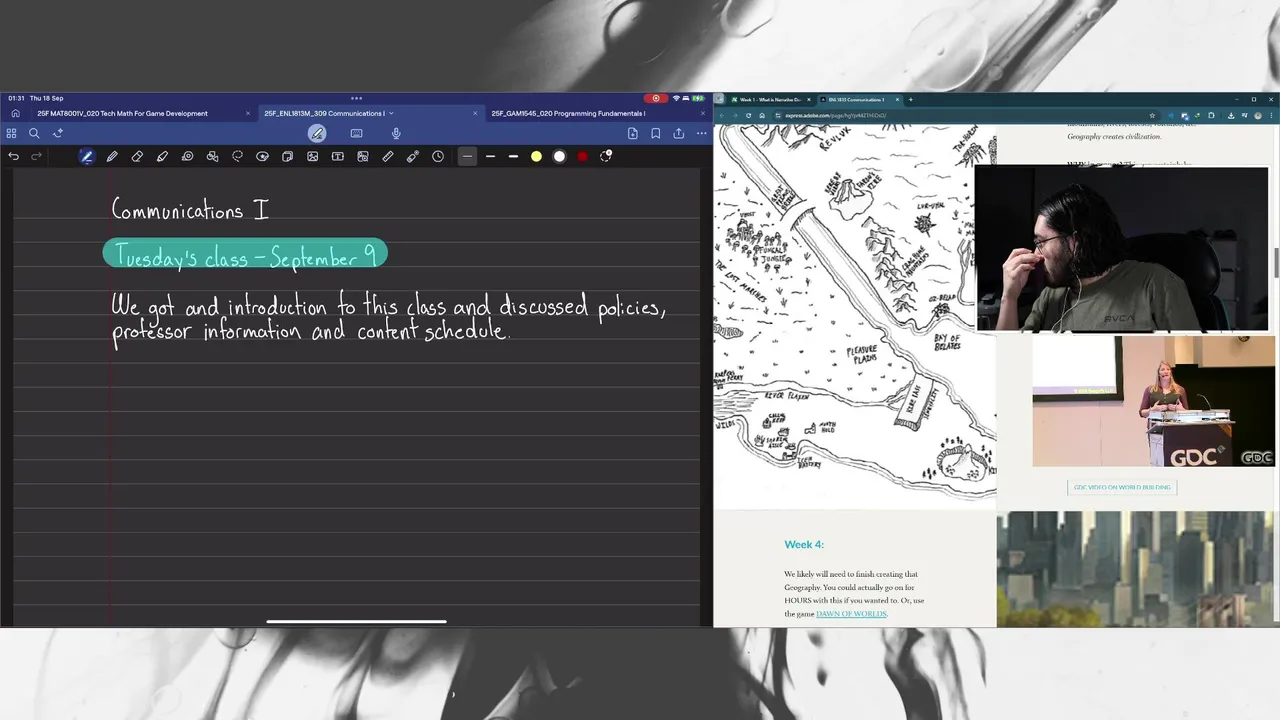The height and width of the screenshot is (720, 1280).
Task: Open the share and export menu
Action: 679,133
